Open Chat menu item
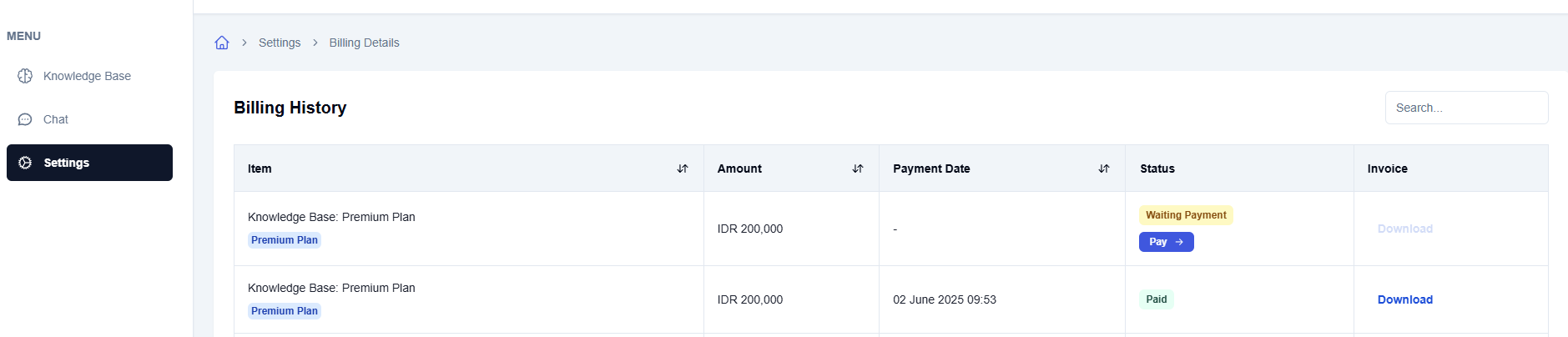This screenshot has width=1568, height=337. coord(56,119)
